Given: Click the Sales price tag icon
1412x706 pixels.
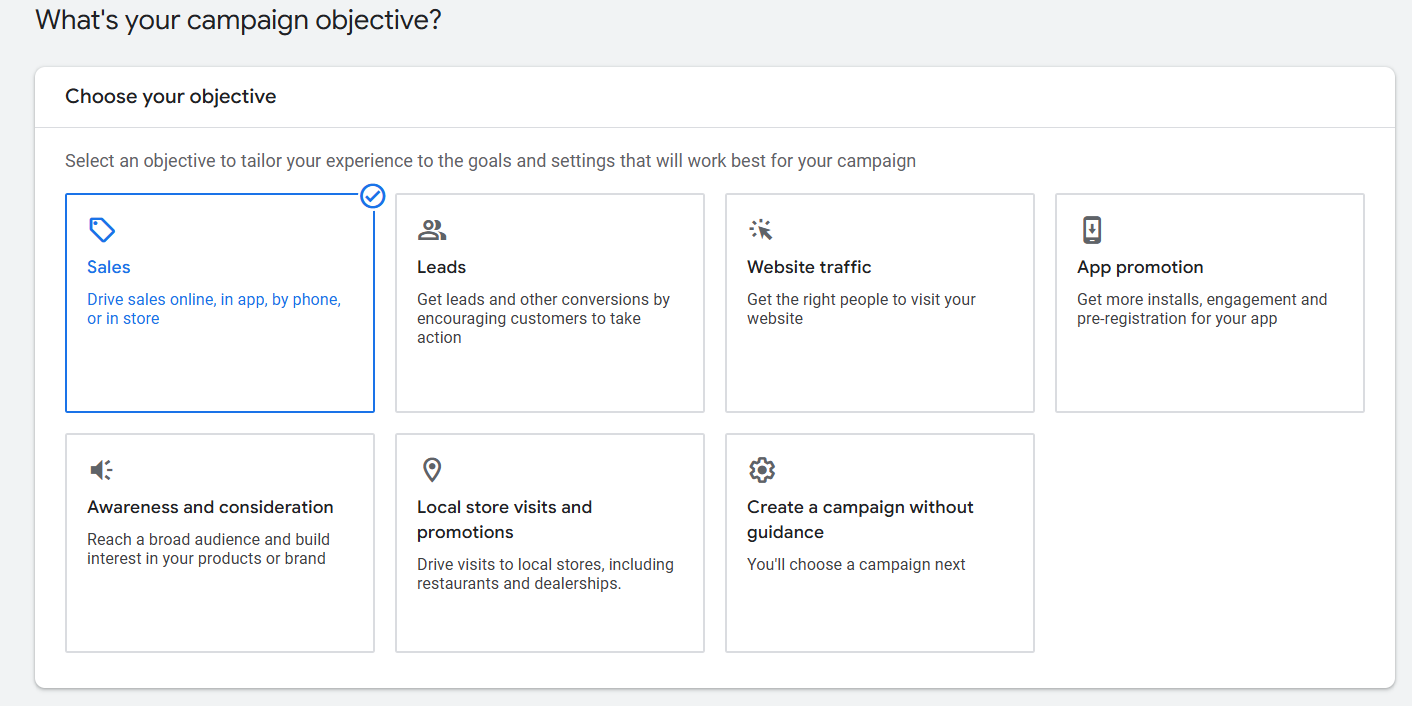Looking at the screenshot, I should pos(102,230).
